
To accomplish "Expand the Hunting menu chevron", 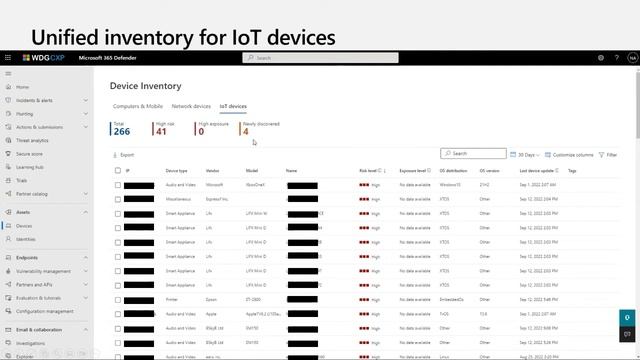I will [86, 114].
